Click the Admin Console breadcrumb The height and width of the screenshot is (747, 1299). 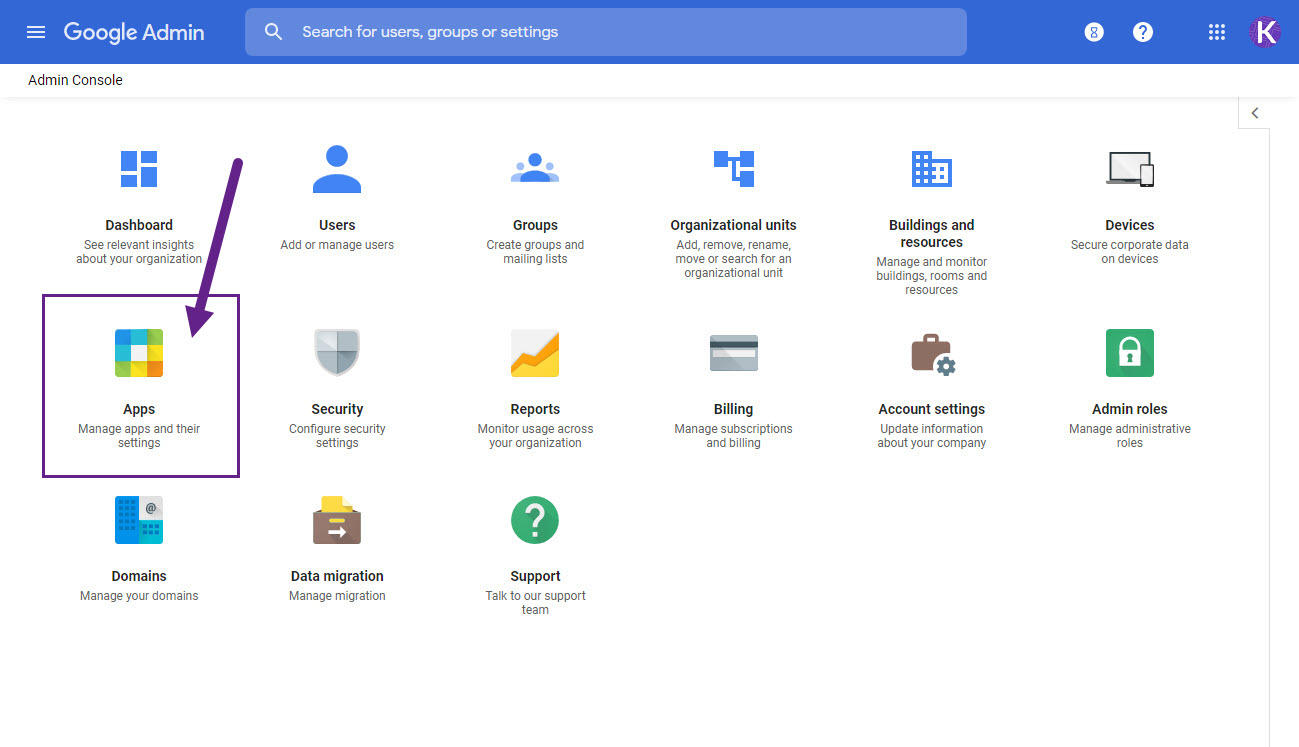[x=75, y=80]
